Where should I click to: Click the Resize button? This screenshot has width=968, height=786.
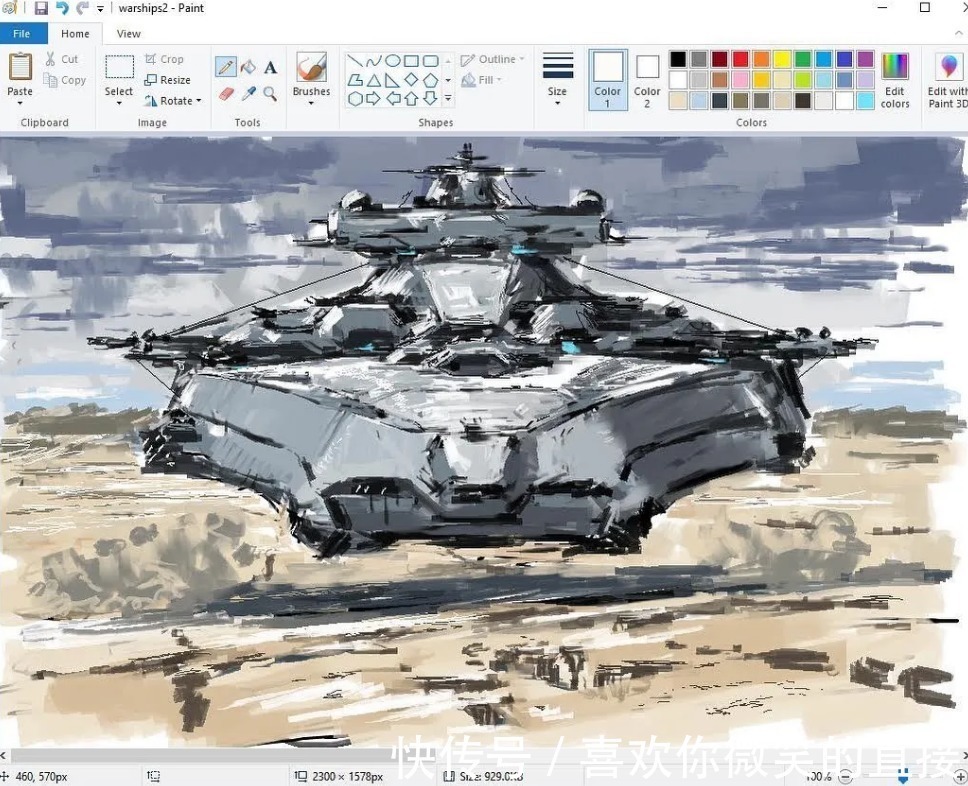(167, 80)
